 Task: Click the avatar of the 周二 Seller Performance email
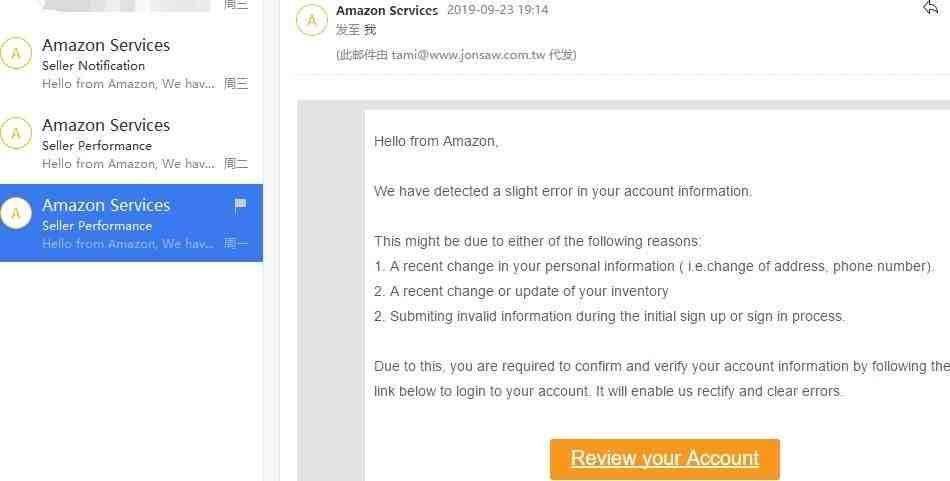16,133
